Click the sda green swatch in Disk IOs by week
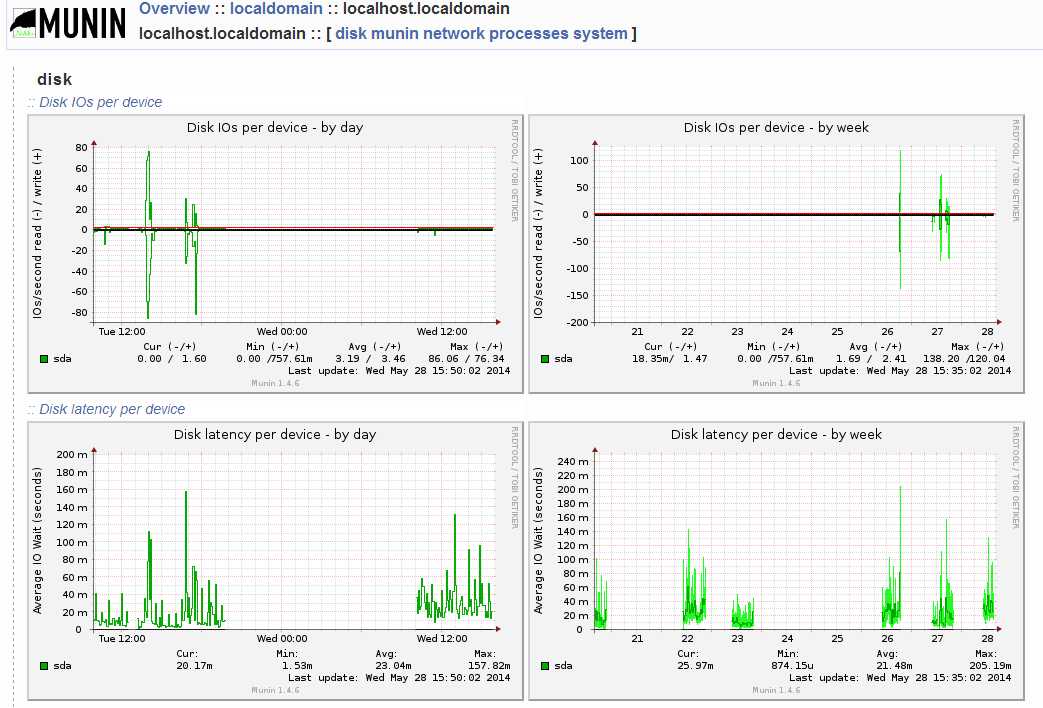 pos(545,359)
